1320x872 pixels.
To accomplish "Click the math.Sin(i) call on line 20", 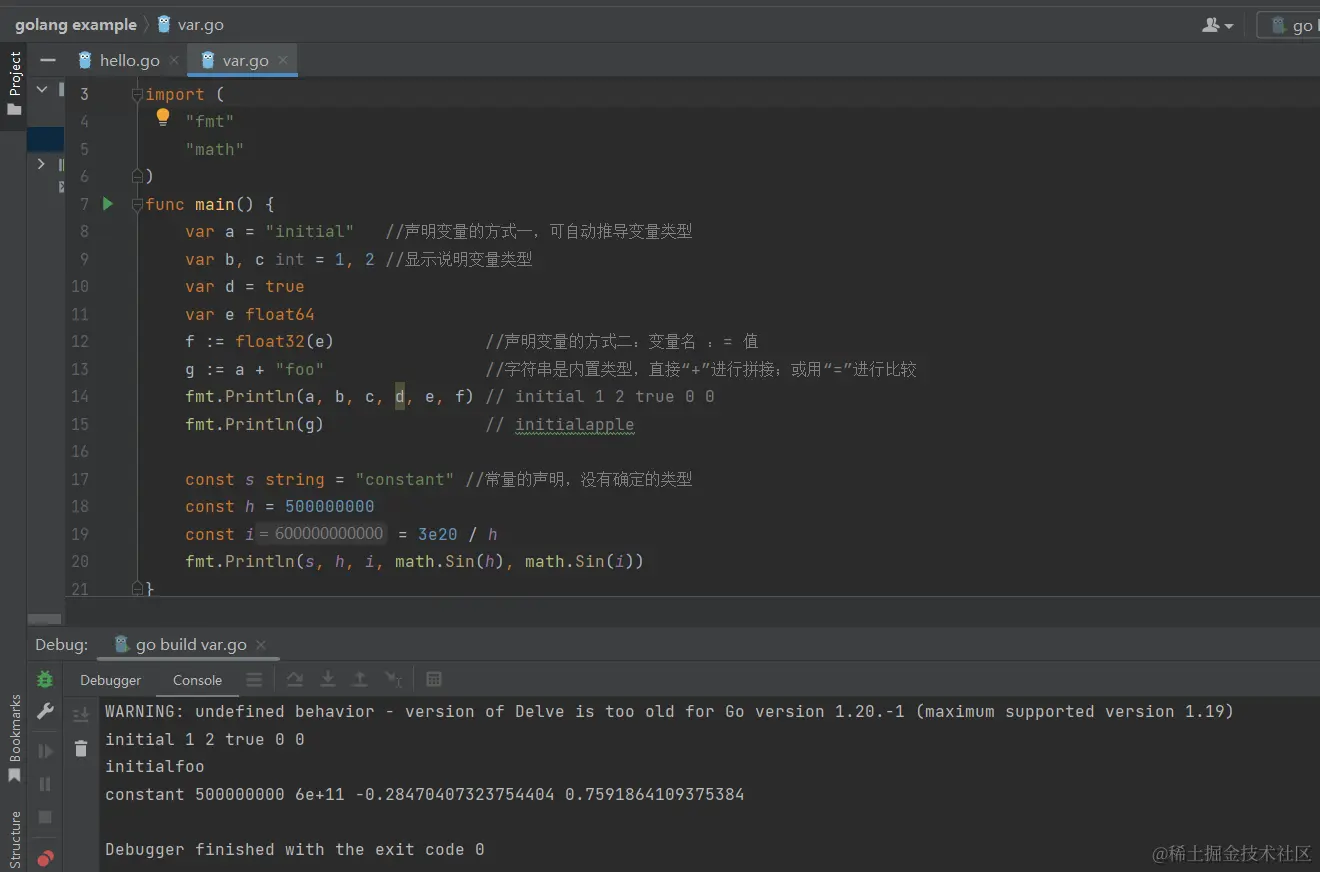I will point(579,561).
